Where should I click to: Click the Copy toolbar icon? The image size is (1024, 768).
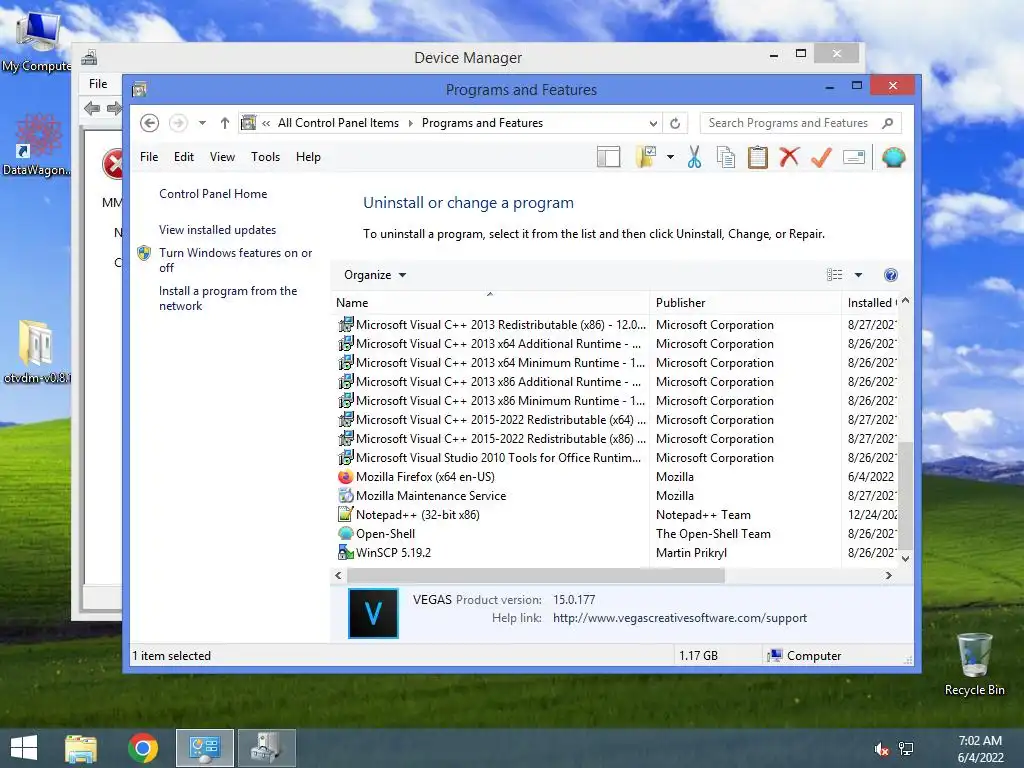point(726,157)
